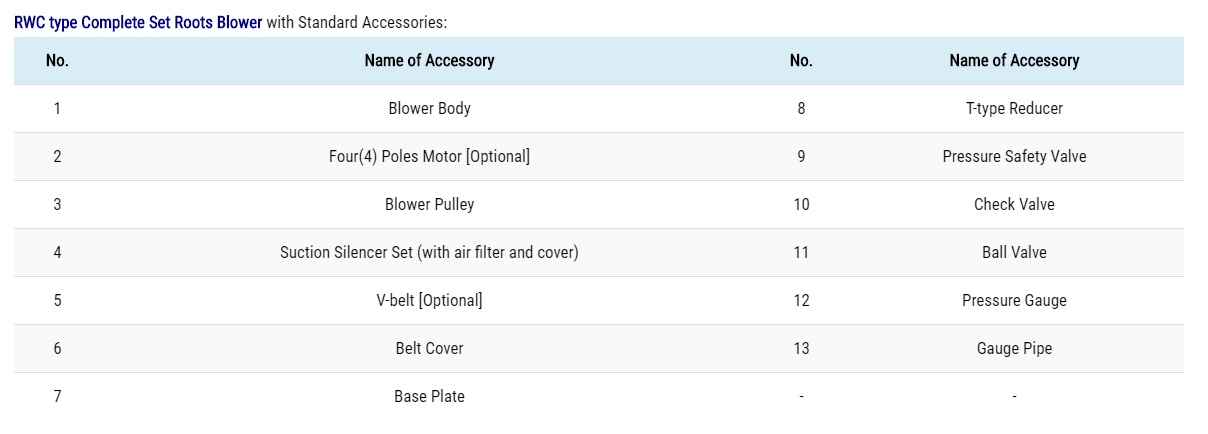Select 'Four(4) Poles Motor [Optional]' cell
The height and width of the screenshot is (434, 1208).
[x=429, y=156]
